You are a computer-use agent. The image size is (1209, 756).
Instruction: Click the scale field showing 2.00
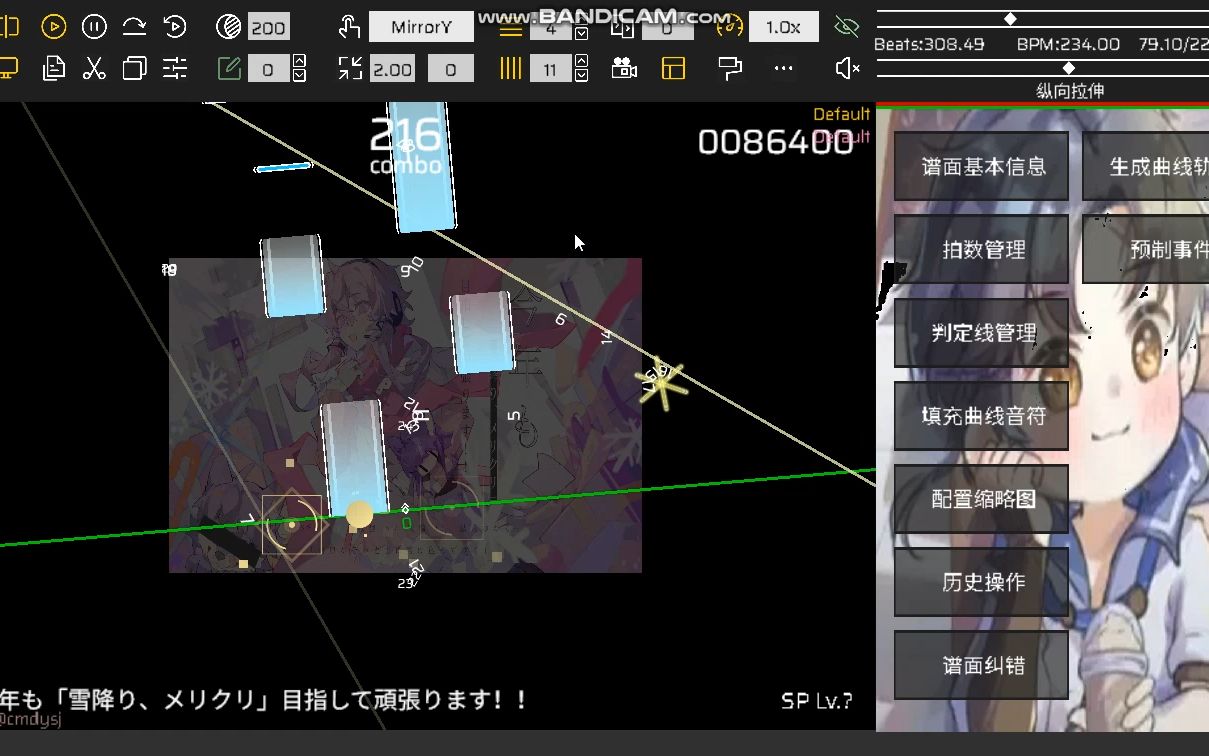coord(392,69)
